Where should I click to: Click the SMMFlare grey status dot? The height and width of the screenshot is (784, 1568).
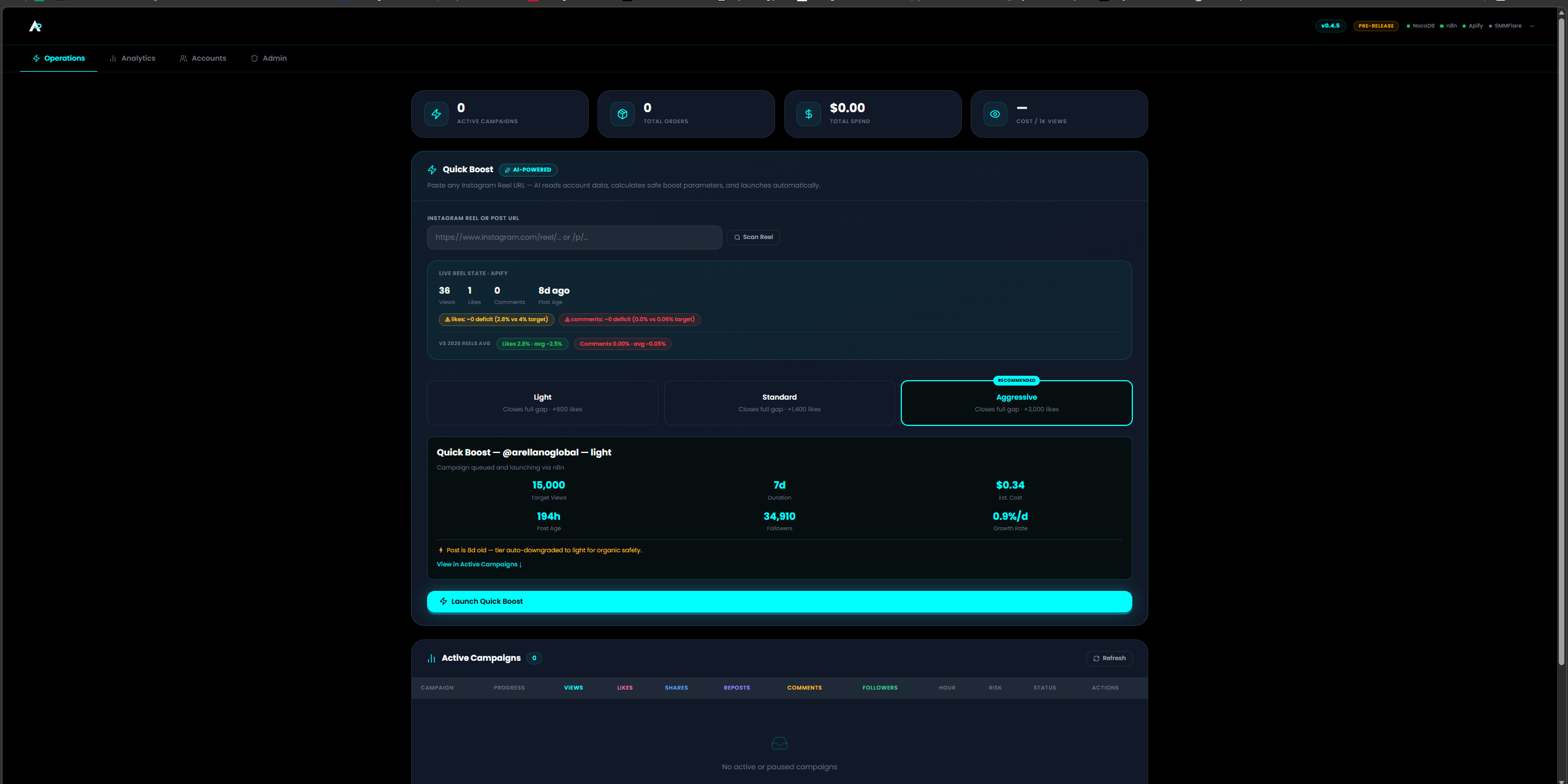point(1490,26)
